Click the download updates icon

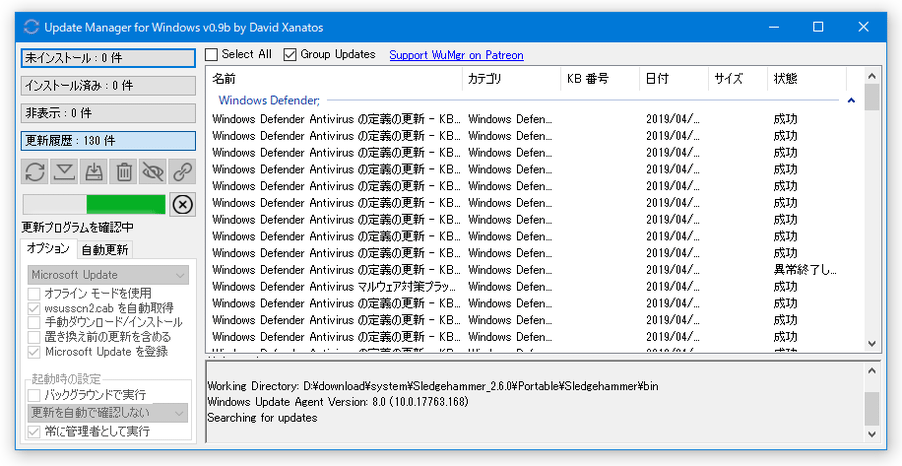pos(64,171)
